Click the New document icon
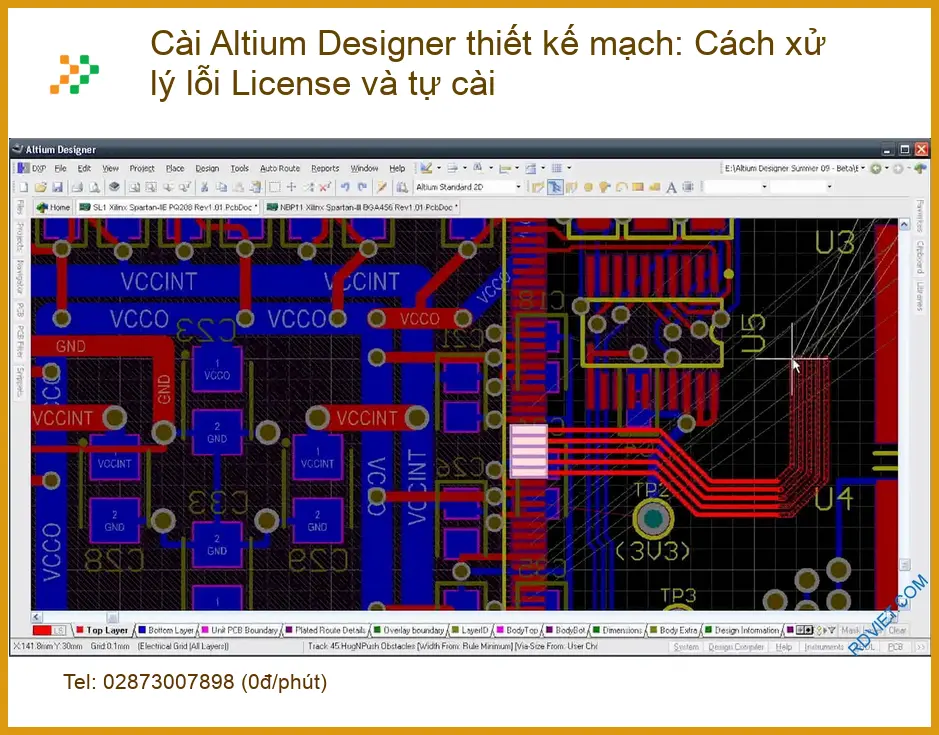The height and width of the screenshot is (735, 939). [24, 187]
